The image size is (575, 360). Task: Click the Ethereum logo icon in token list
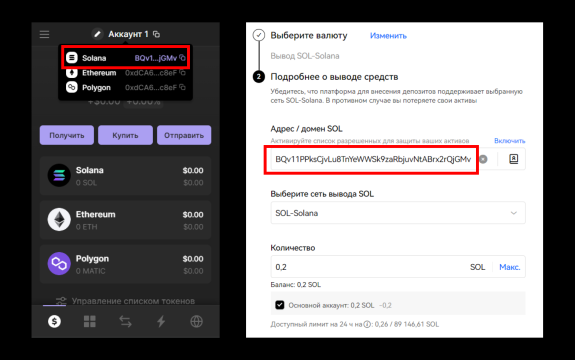point(59,220)
